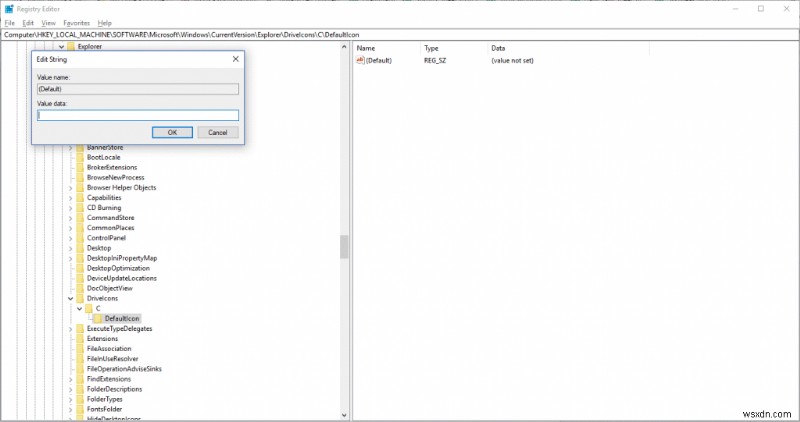Screen dimensions: 800x422
Task: Expand the CommandStore key
Action: [70, 218]
